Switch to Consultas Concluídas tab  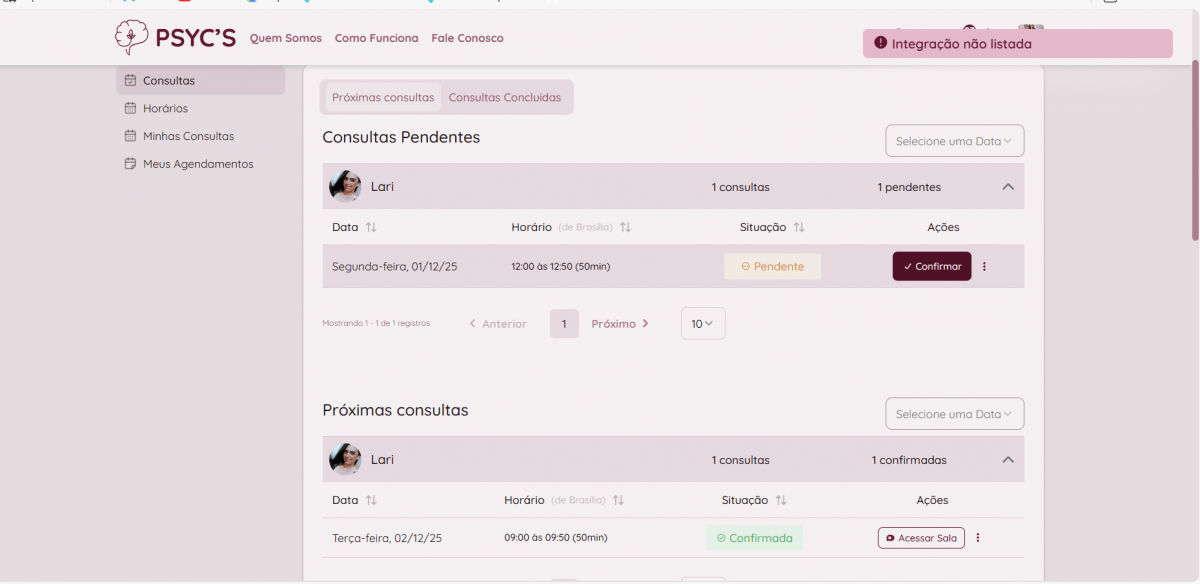[x=505, y=98]
